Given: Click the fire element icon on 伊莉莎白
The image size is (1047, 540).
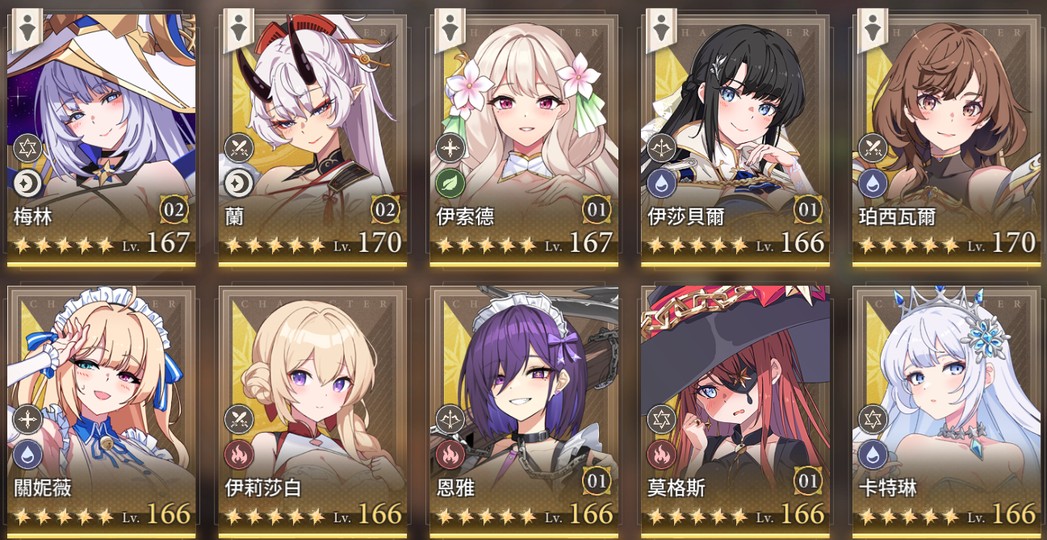Looking at the screenshot, I should click(239, 455).
